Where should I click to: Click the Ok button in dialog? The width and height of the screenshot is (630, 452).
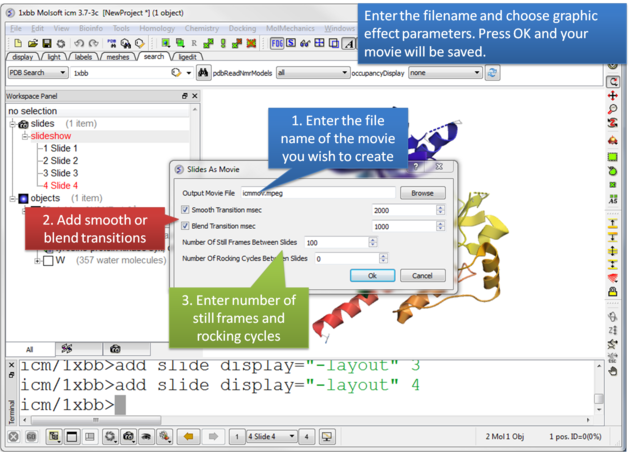[372, 276]
